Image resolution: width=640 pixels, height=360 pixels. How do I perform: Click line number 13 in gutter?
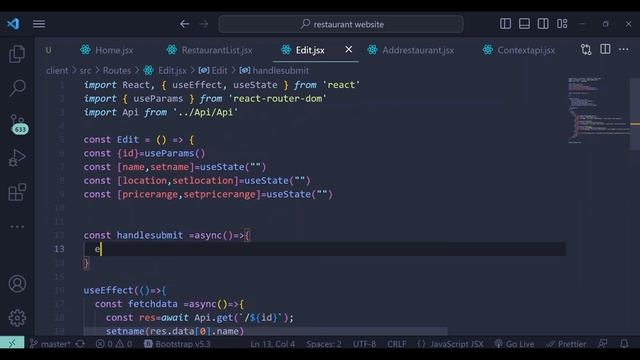(x=59, y=249)
